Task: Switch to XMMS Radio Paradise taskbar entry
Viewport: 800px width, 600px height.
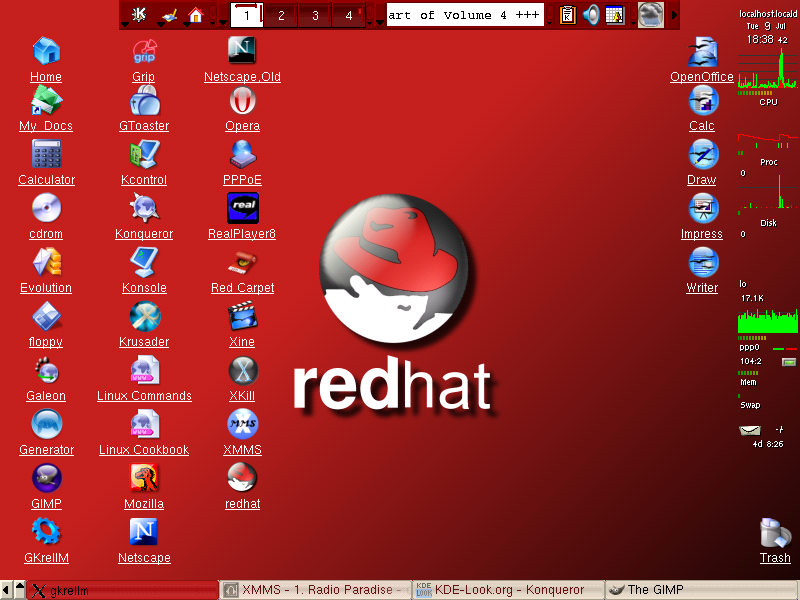Action: [315, 590]
